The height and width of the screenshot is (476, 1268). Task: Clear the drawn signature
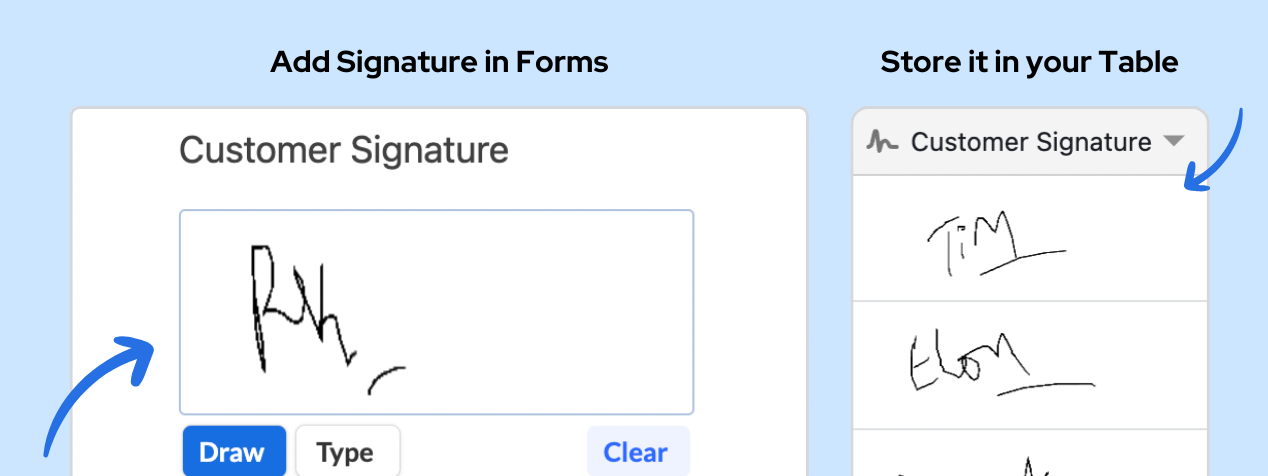coord(637,452)
